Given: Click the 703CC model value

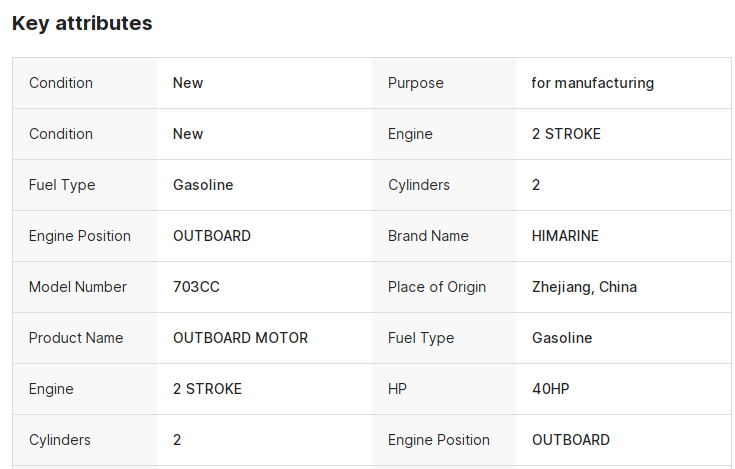Looking at the screenshot, I should pos(196,287).
